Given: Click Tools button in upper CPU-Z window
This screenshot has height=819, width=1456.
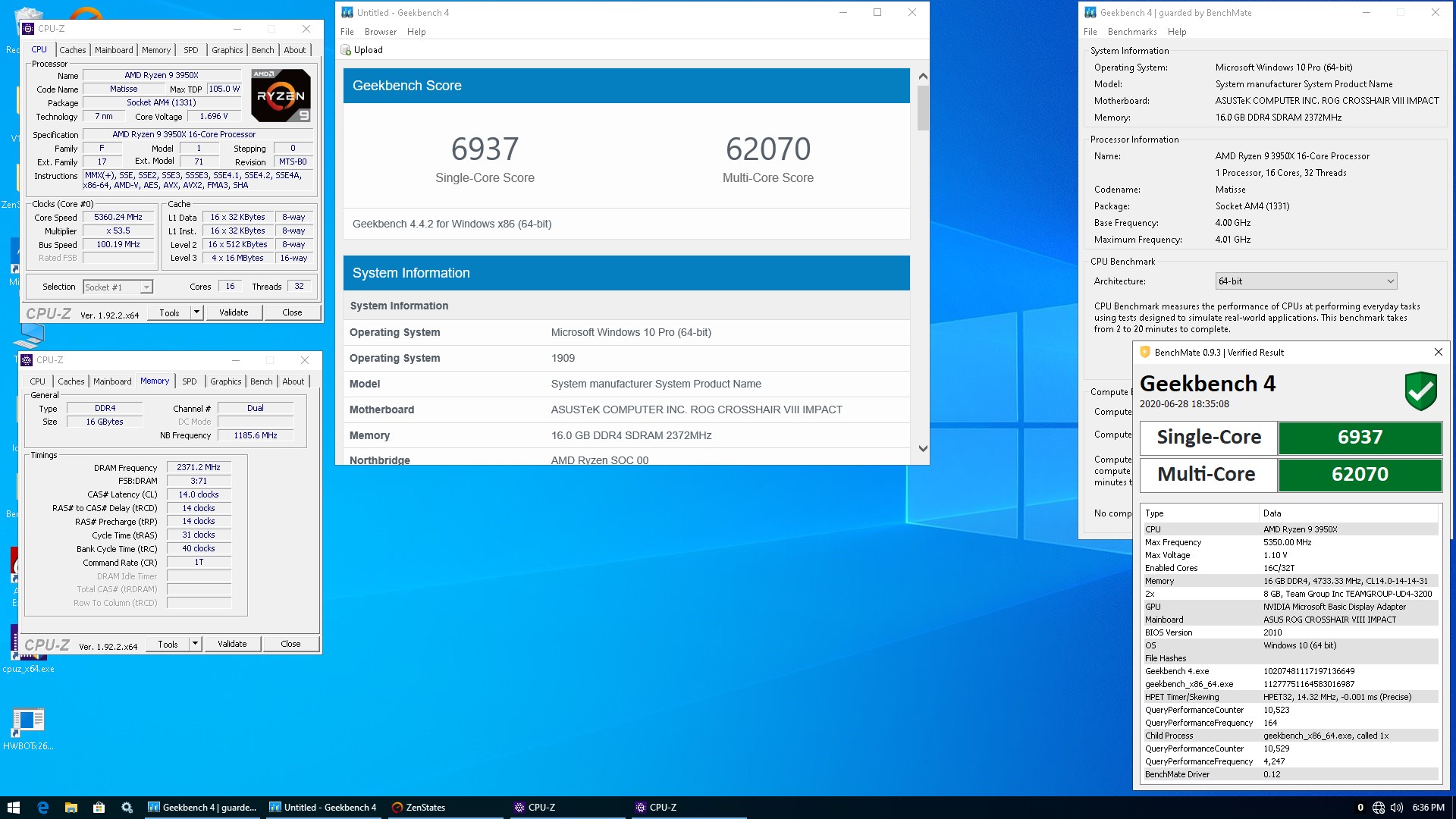Looking at the screenshot, I should click(169, 312).
